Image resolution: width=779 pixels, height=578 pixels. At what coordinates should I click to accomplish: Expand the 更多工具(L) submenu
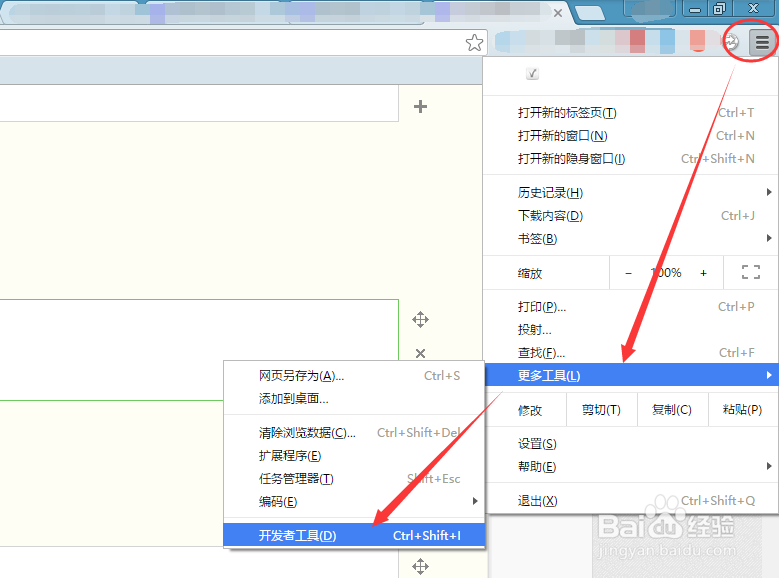(631, 375)
